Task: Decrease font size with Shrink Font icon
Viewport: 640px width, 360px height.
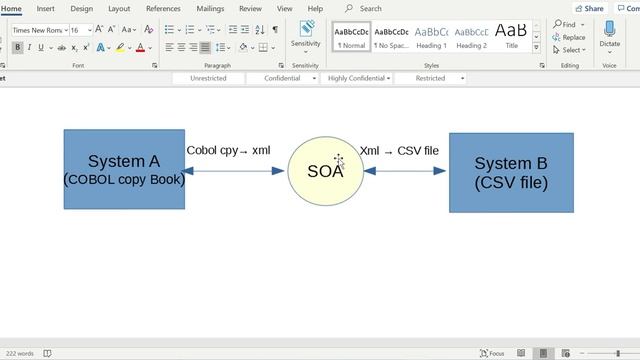Action: 111,29
